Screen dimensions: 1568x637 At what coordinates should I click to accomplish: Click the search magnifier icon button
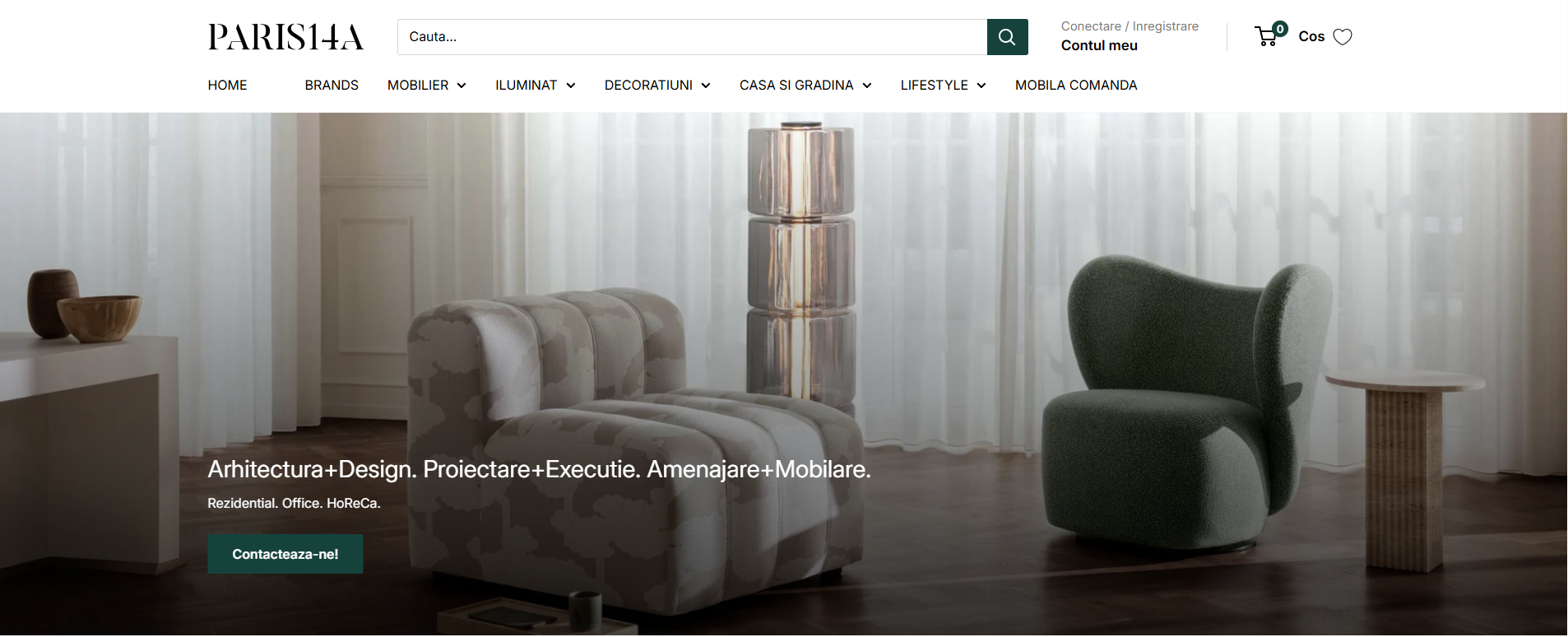[x=1007, y=37]
